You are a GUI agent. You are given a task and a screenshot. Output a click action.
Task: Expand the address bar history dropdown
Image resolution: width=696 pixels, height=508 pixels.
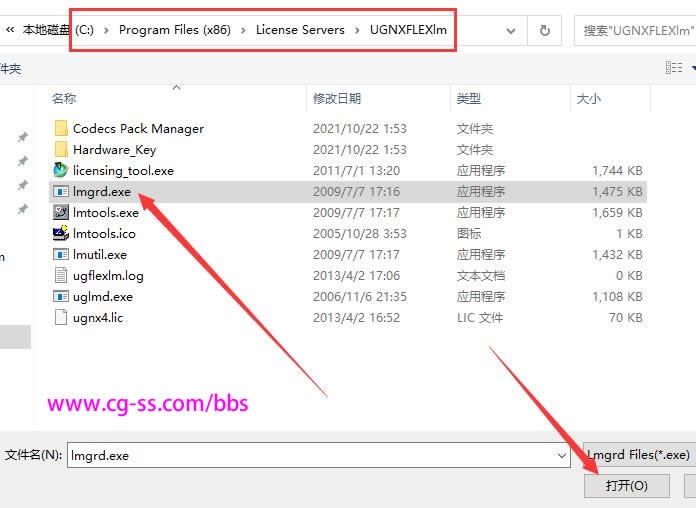point(510,30)
